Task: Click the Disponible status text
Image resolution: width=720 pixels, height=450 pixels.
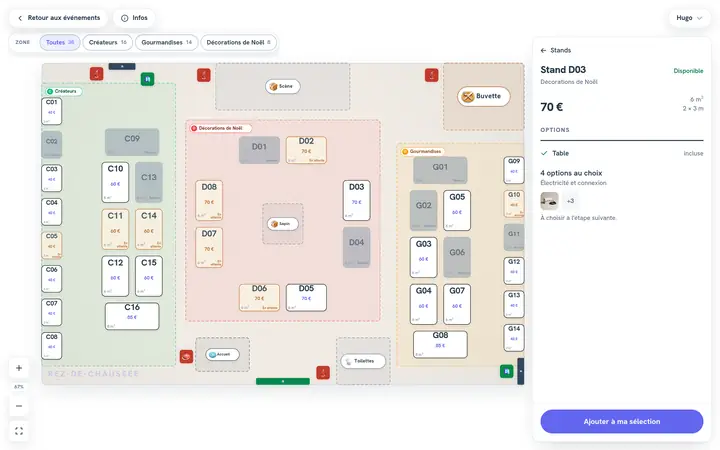Action: (688, 71)
